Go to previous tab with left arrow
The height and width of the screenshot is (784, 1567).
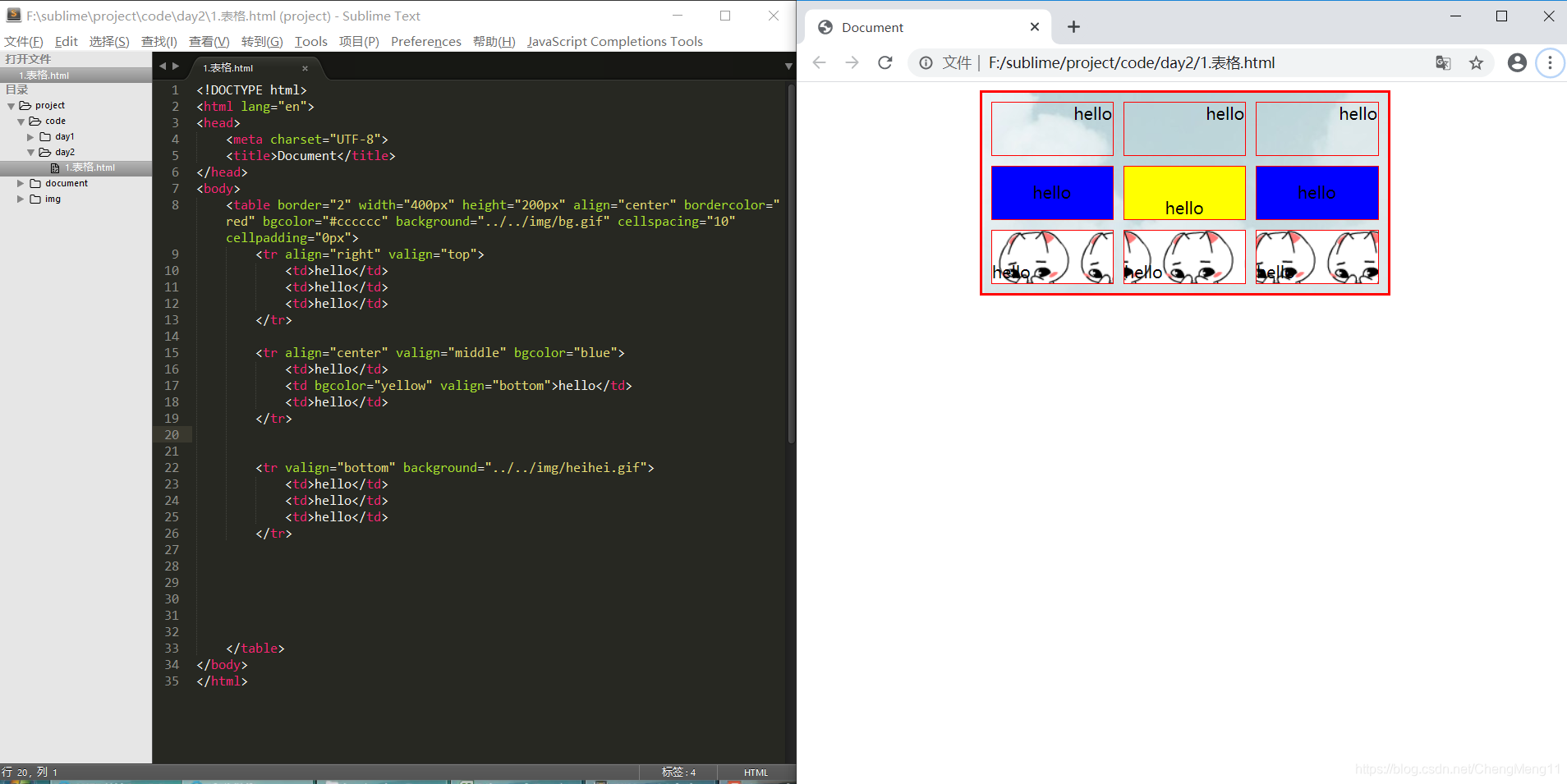click(163, 66)
